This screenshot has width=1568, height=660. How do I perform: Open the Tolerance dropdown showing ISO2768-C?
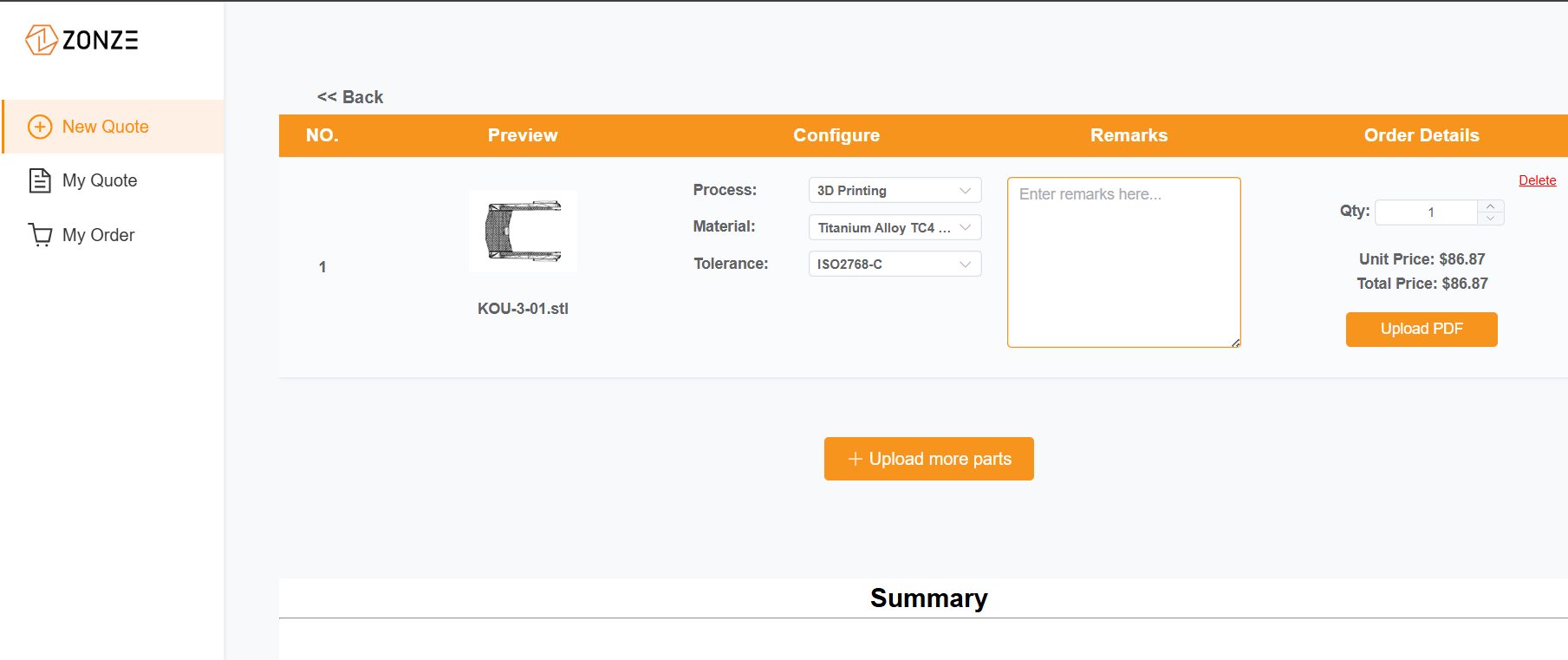pyautogui.click(x=895, y=264)
